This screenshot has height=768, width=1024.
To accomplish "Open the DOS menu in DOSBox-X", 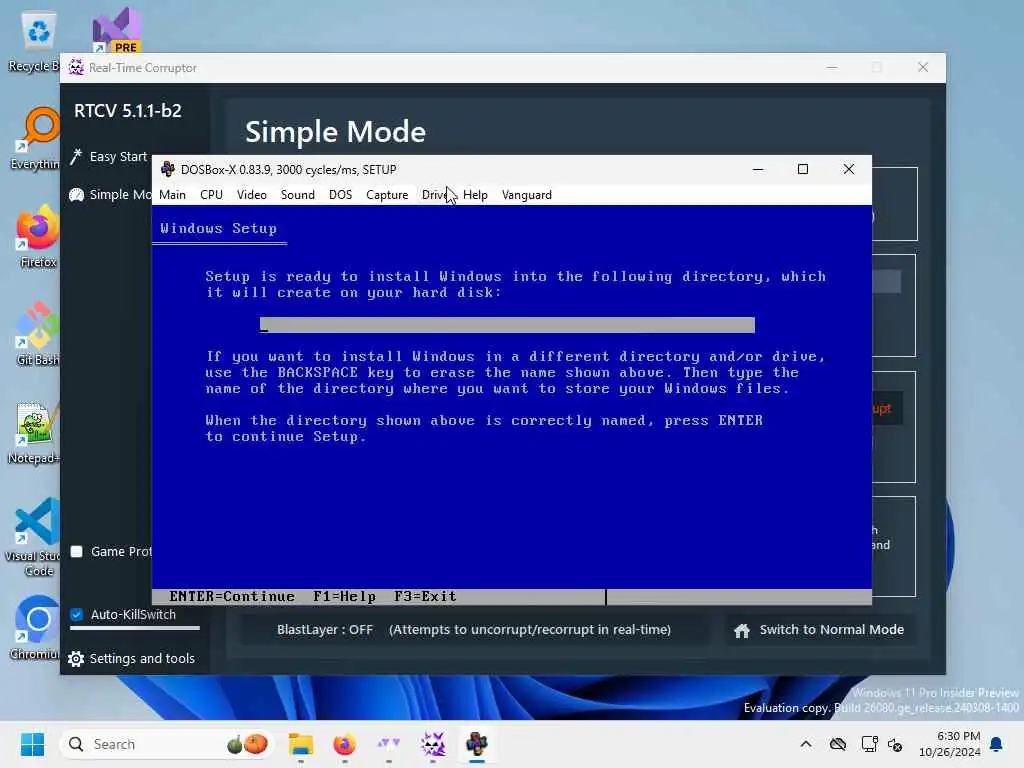I will tap(340, 195).
